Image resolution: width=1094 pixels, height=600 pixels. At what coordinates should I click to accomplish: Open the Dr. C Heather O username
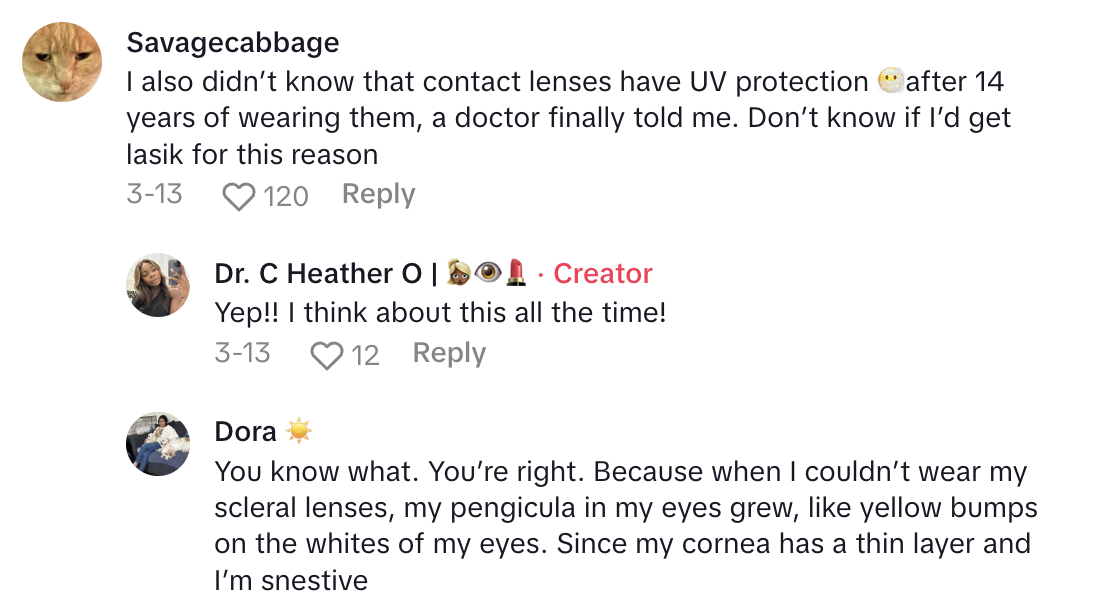pos(316,273)
